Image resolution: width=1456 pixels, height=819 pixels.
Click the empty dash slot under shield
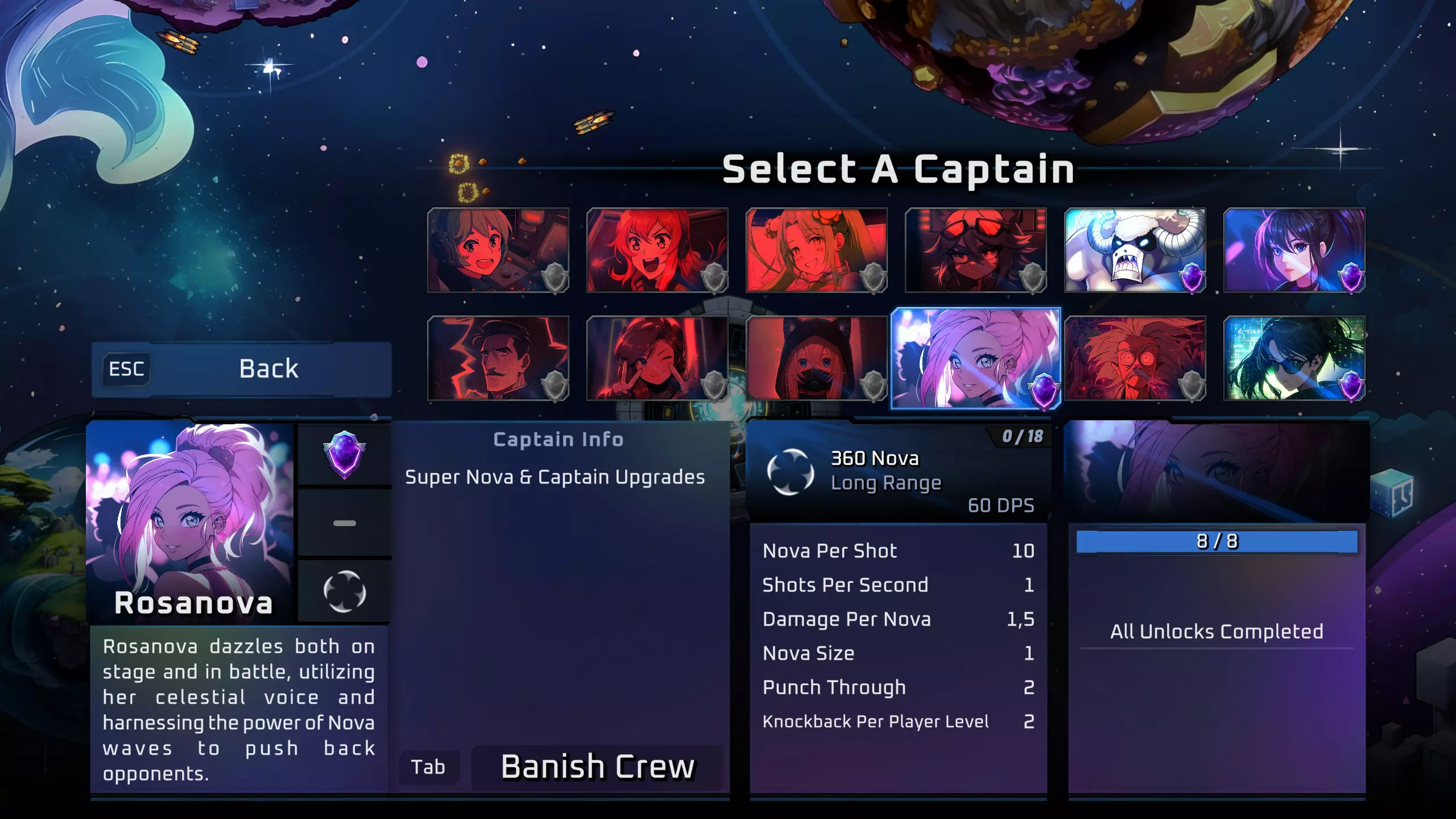click(x=344, y=523)
